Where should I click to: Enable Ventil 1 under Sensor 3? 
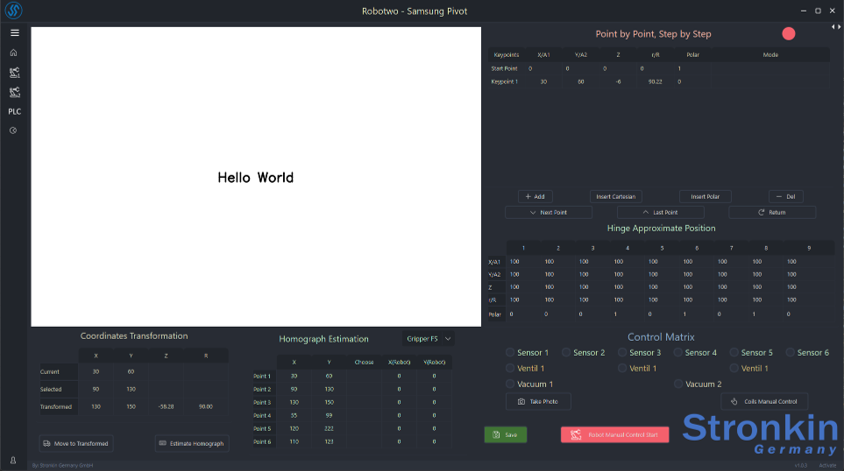point(622,368)
